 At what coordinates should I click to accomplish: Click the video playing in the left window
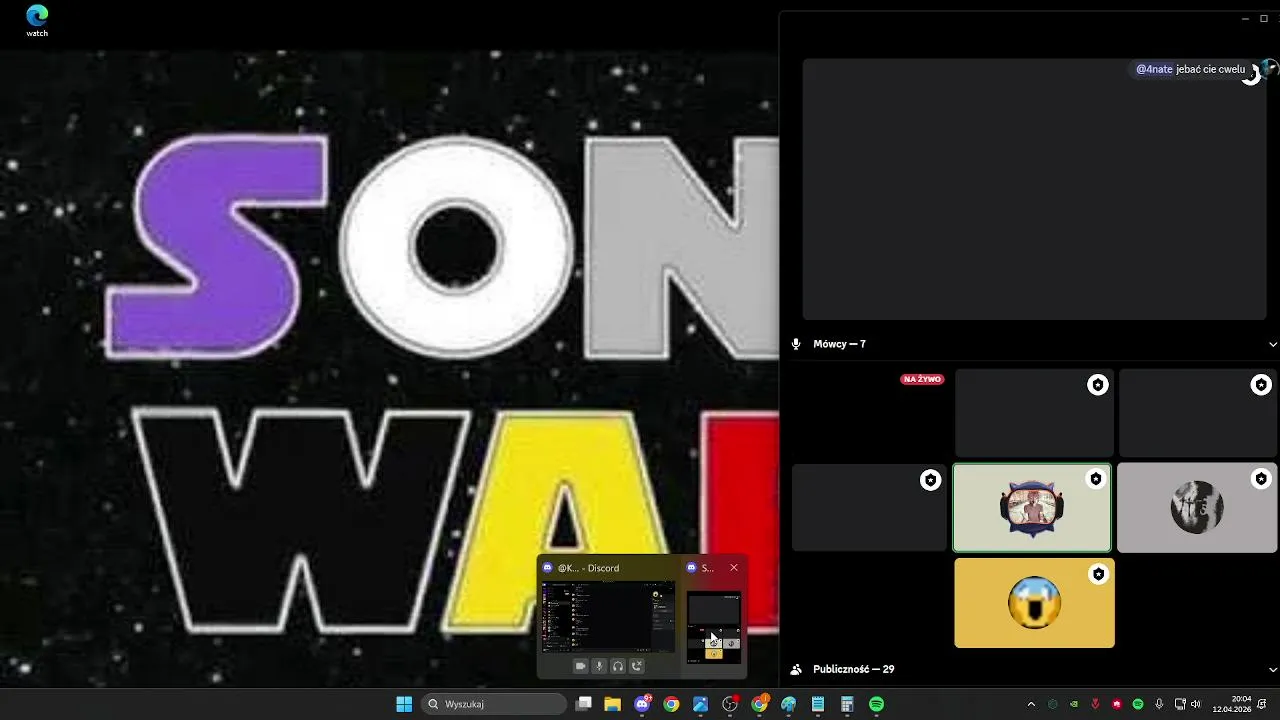[x=389, y=368]
